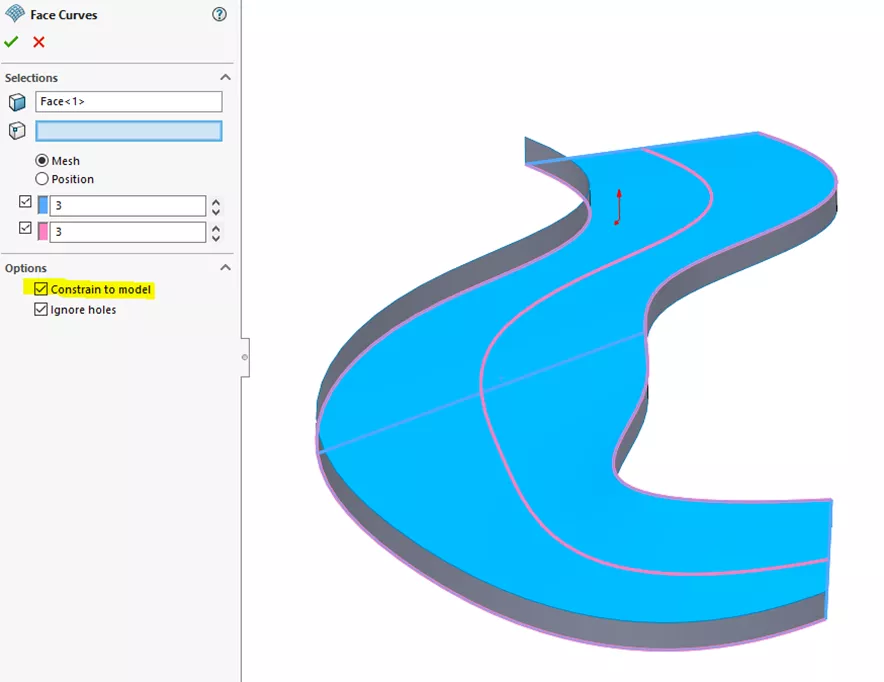Click the blue curve color swatch

pos(41,203)
